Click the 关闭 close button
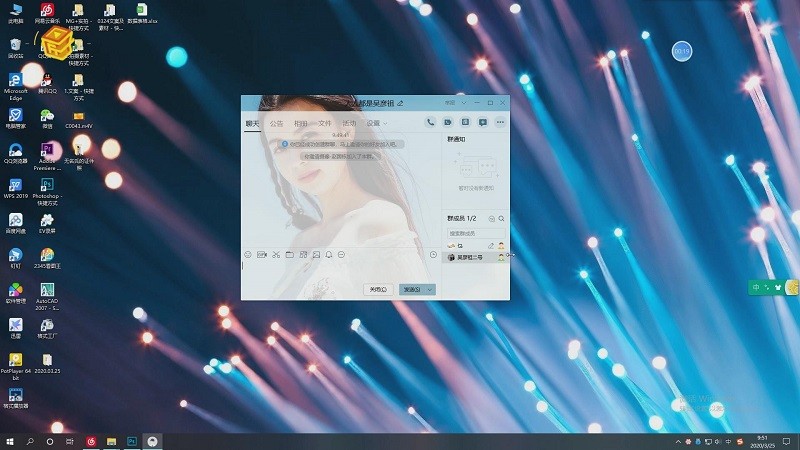 pyautogui.click(x=378, y=289)
